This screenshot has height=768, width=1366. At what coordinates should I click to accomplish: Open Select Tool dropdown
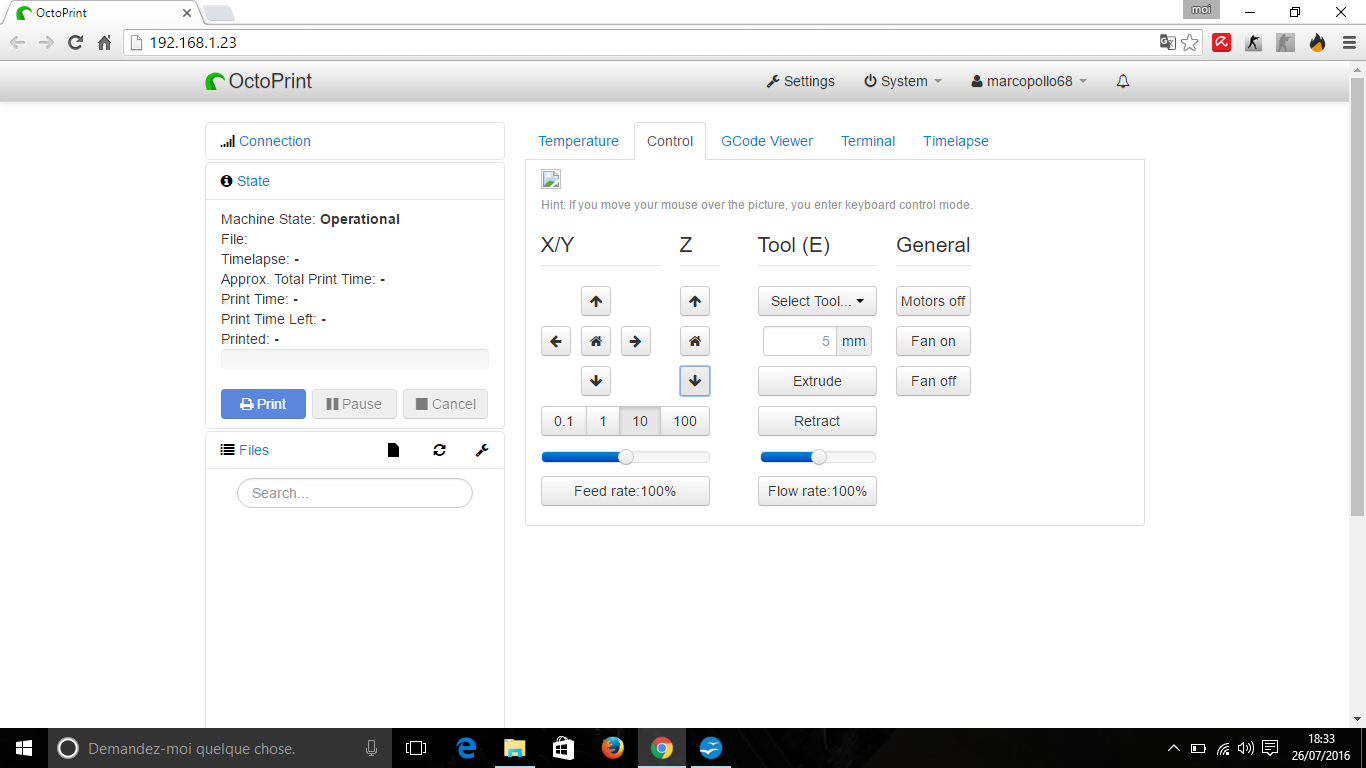(817, 301)
